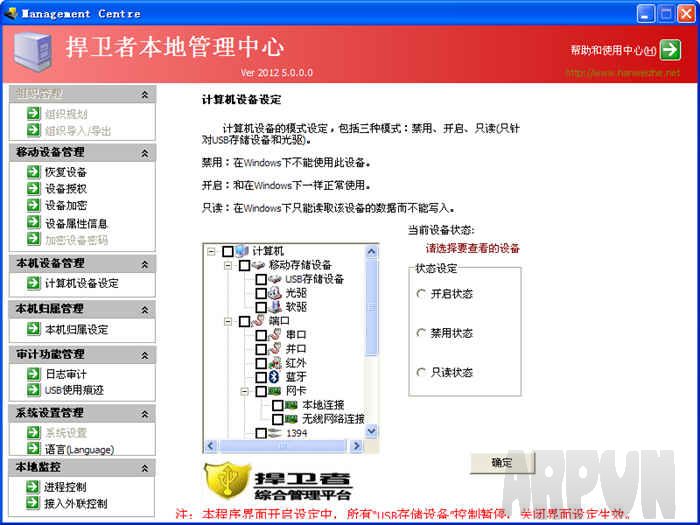Click the green arrow icon beside USB使用痕迹
The height and width of the screenshot is (525, 700).
pos(33,389)
